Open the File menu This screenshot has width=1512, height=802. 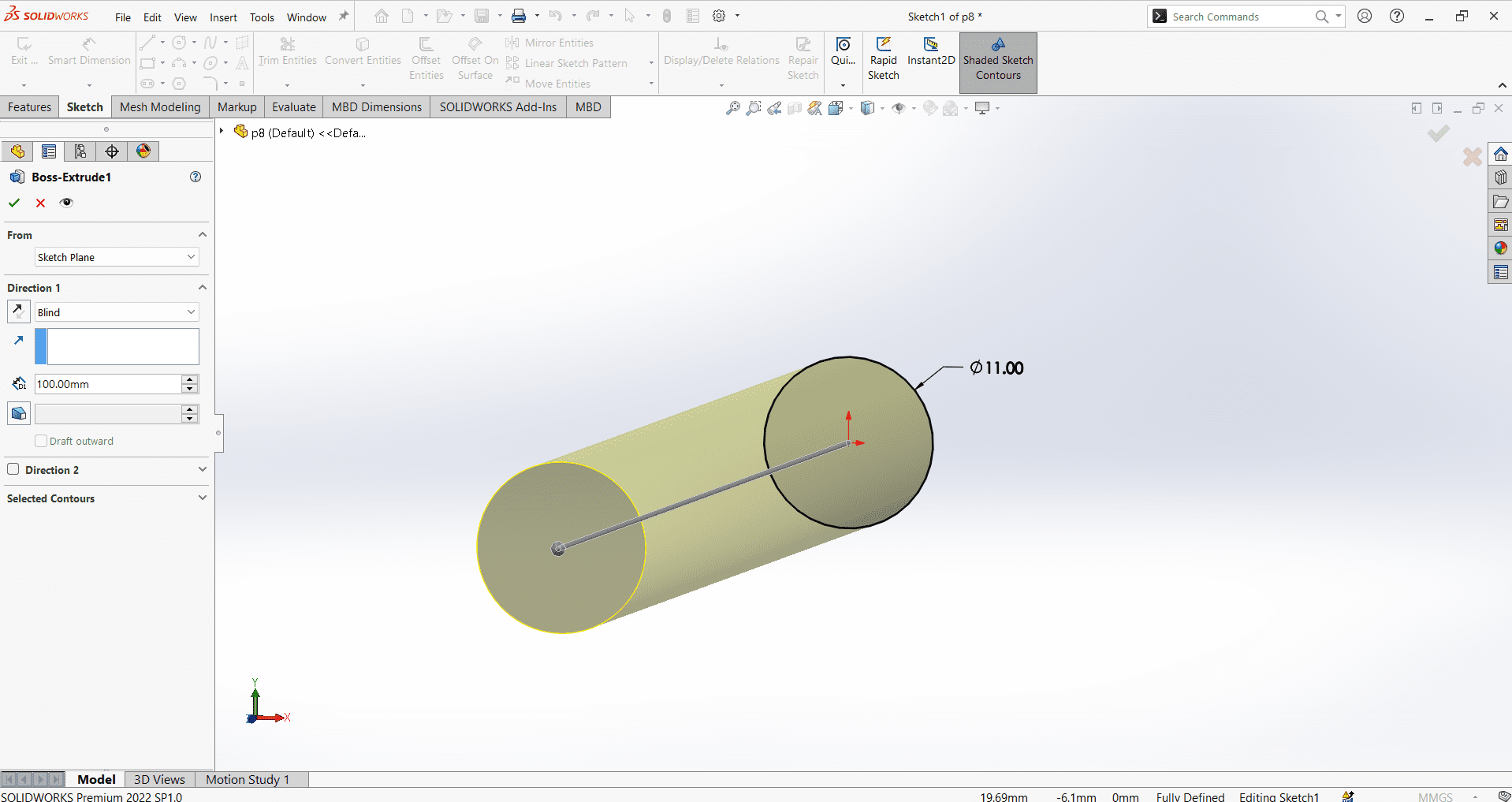123,17
